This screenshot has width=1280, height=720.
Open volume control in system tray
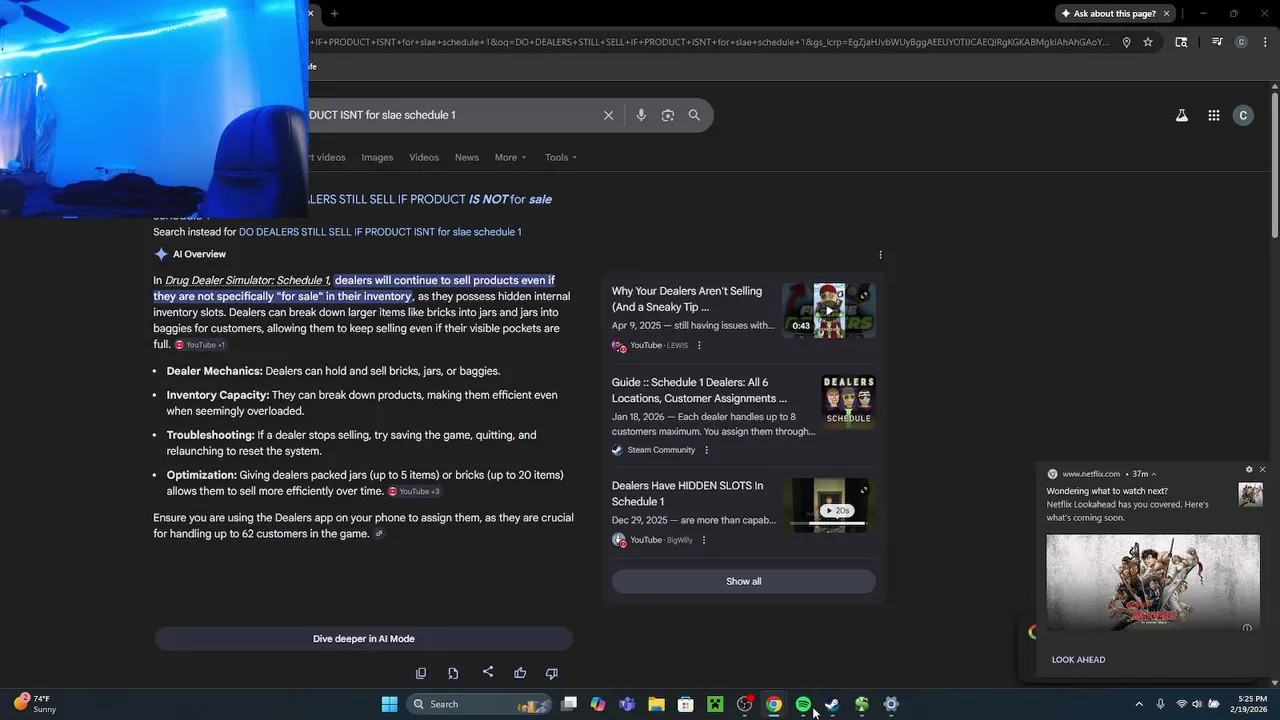(1197, 705)
